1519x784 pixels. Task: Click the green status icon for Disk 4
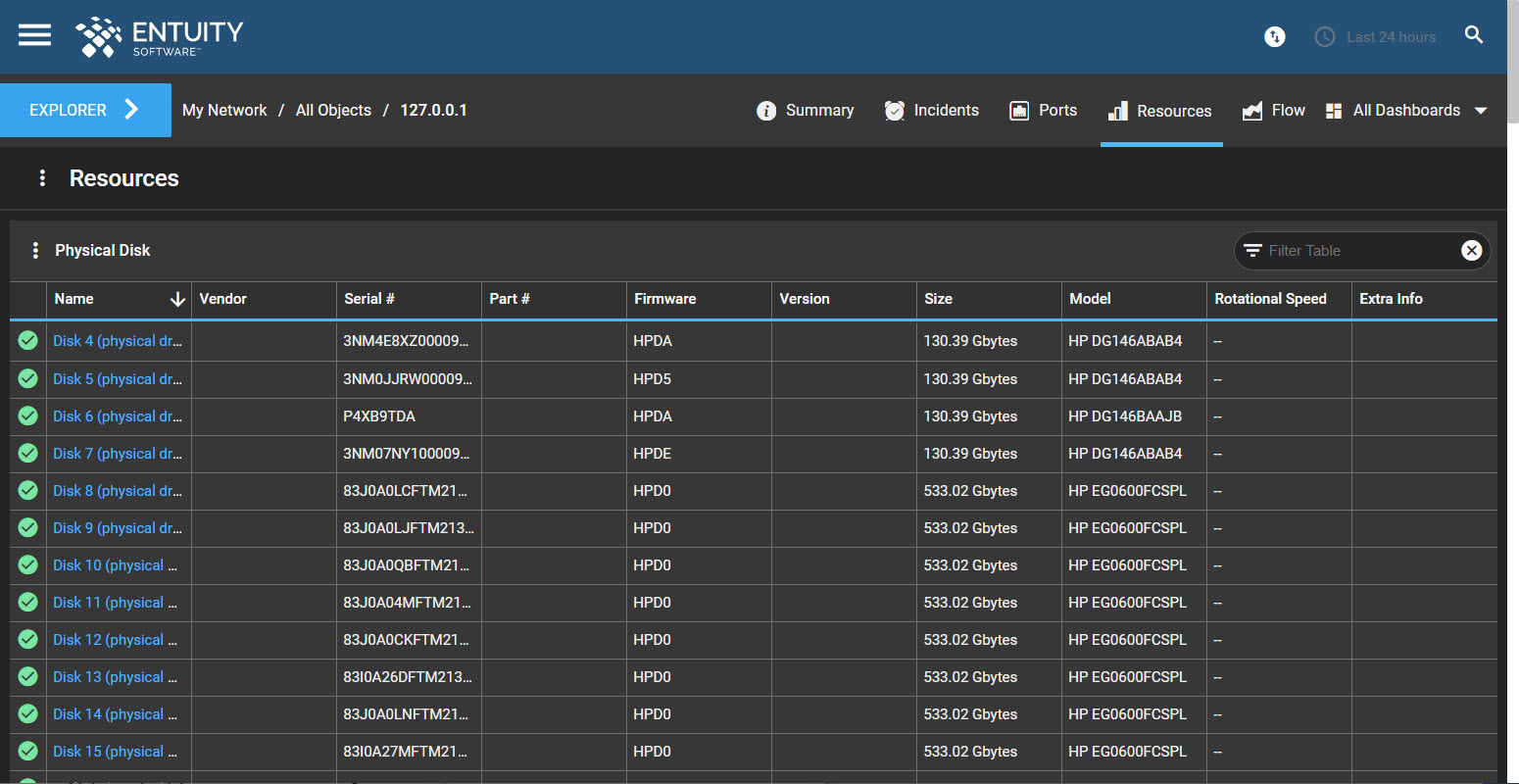pos(28,341)
